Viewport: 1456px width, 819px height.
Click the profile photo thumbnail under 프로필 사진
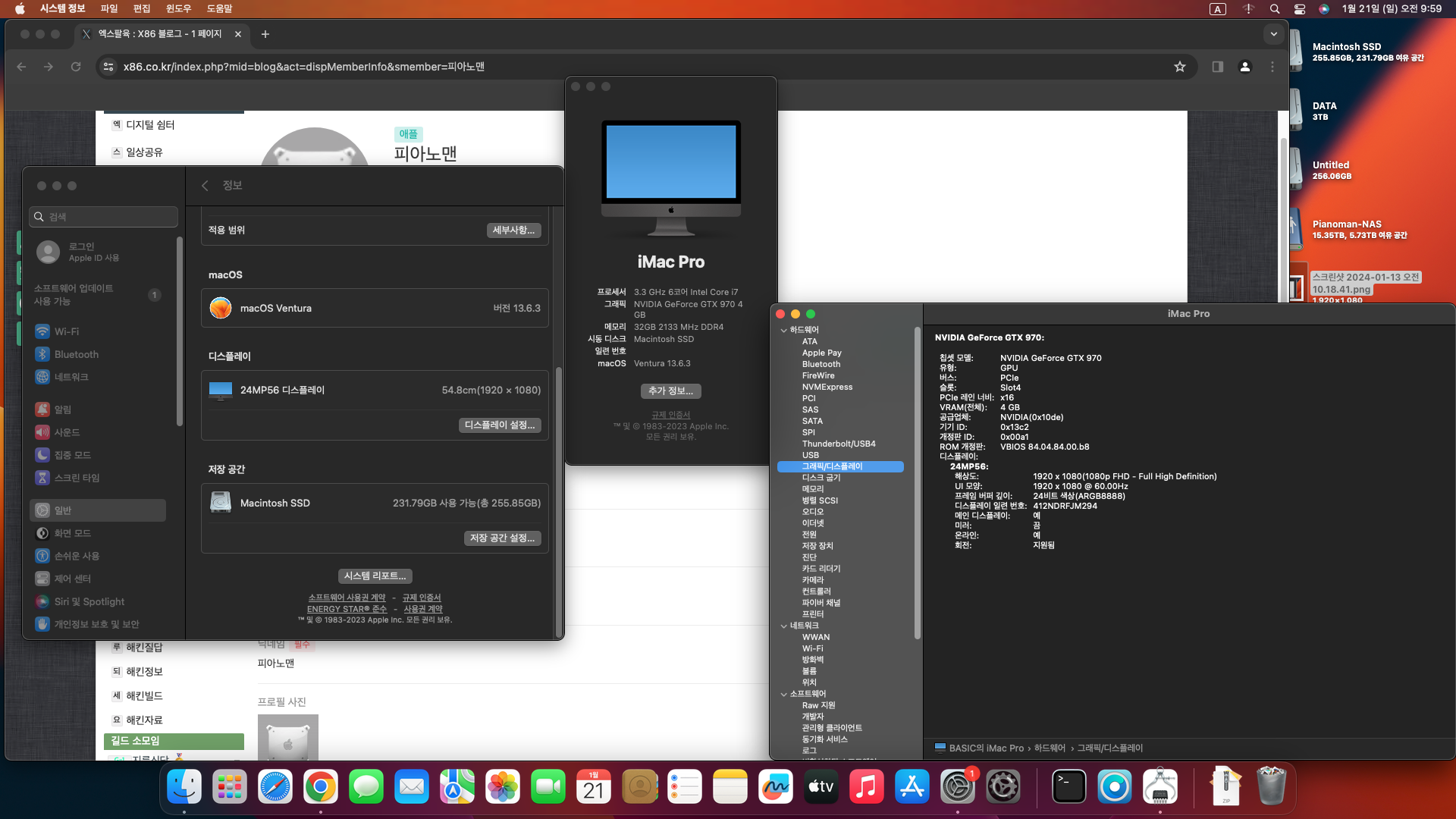point(288,737)
